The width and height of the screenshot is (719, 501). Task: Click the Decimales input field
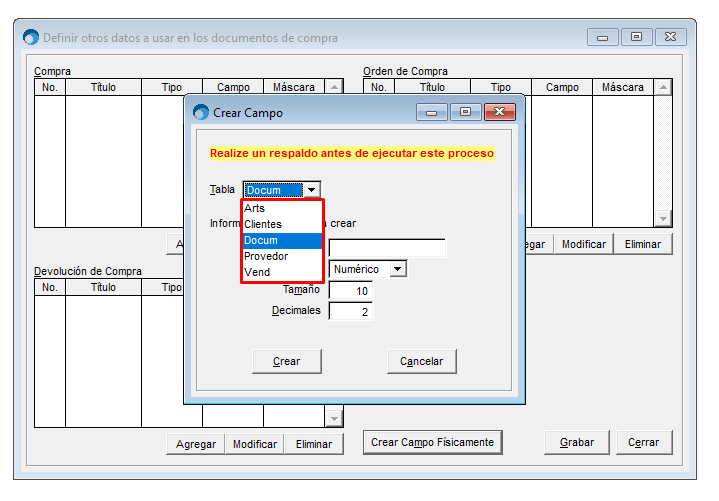click(x=351, y=312)
